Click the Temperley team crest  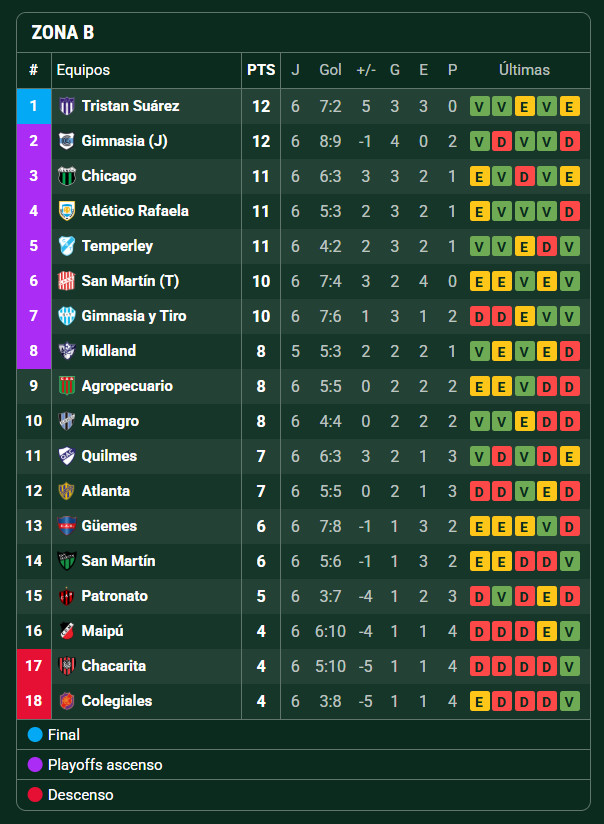pos(67,246)
